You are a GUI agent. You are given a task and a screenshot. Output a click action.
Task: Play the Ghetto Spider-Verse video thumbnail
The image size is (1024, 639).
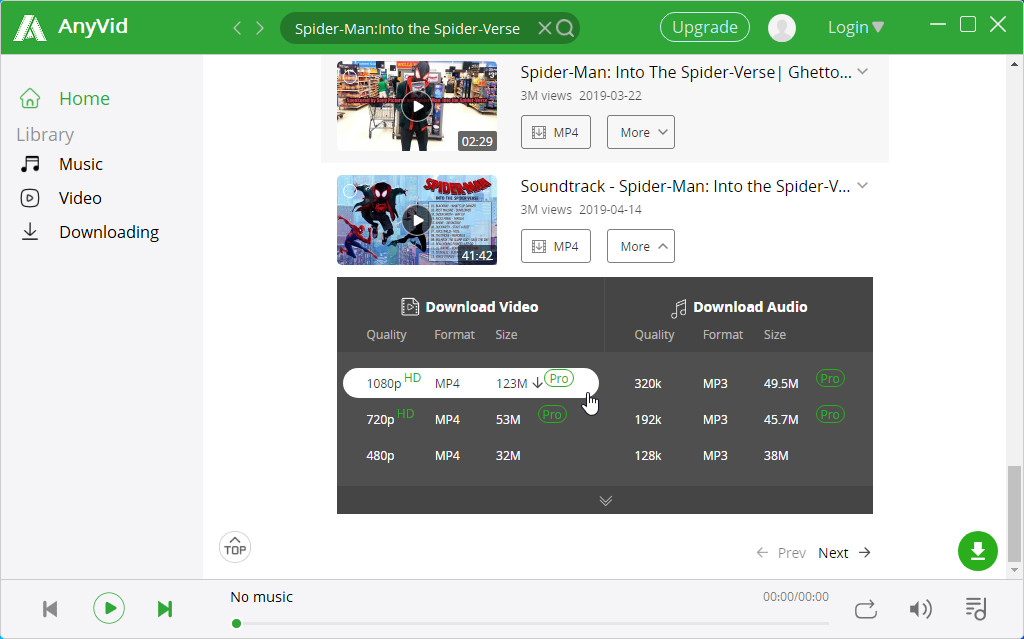coord(417,106)
